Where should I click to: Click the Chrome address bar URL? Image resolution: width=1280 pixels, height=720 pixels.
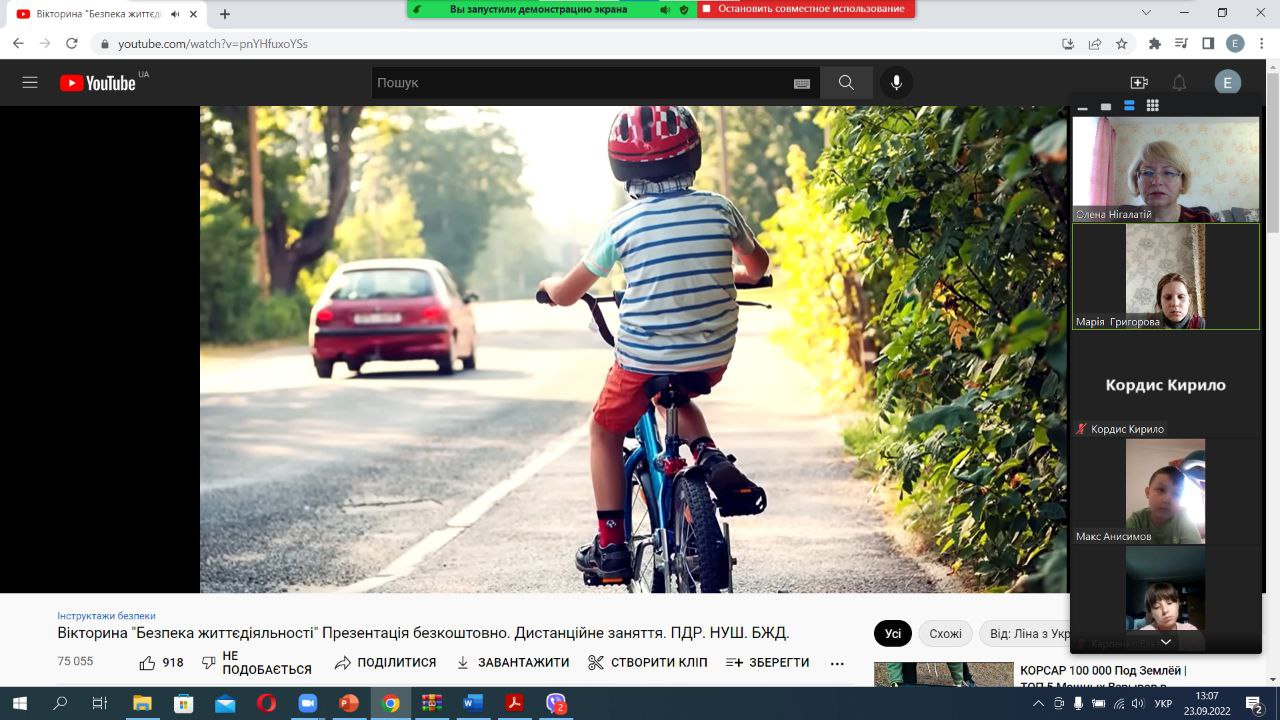(213, 44)
